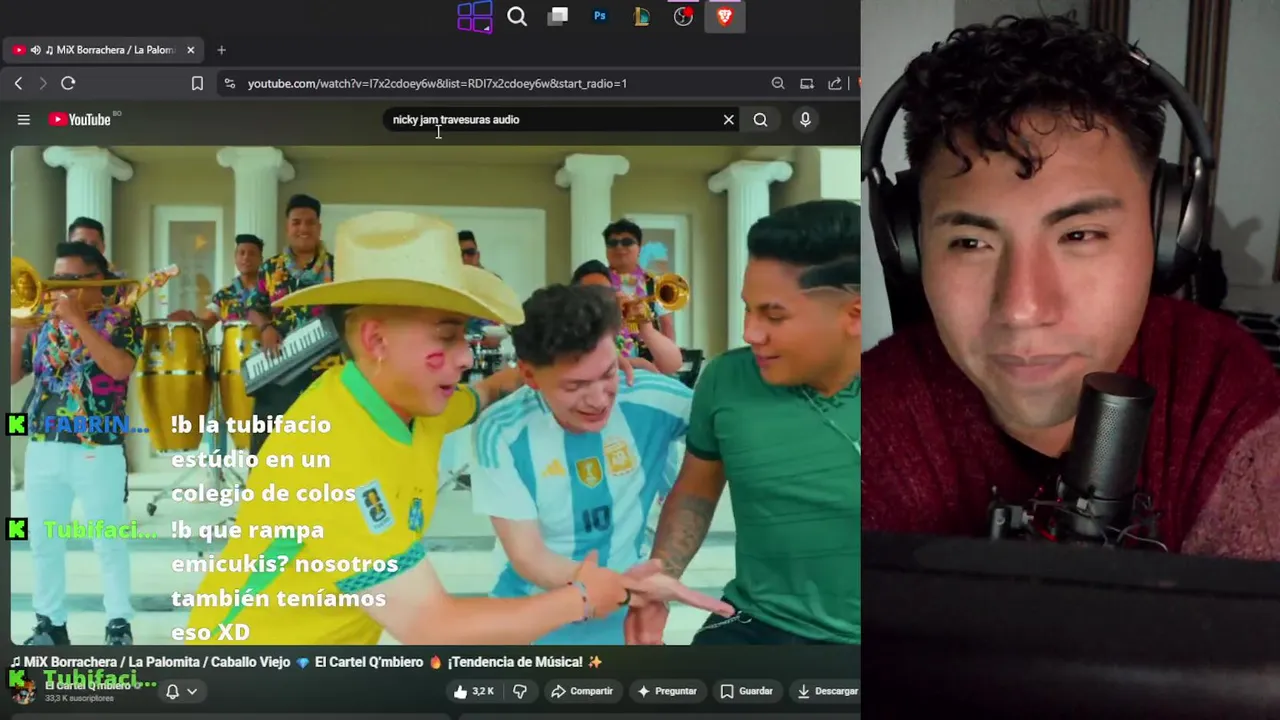The width and height of the screenshot is (1280, 720).
Task: Switch to Brave browser in taskbar
Action: click(x=725, y=16)
